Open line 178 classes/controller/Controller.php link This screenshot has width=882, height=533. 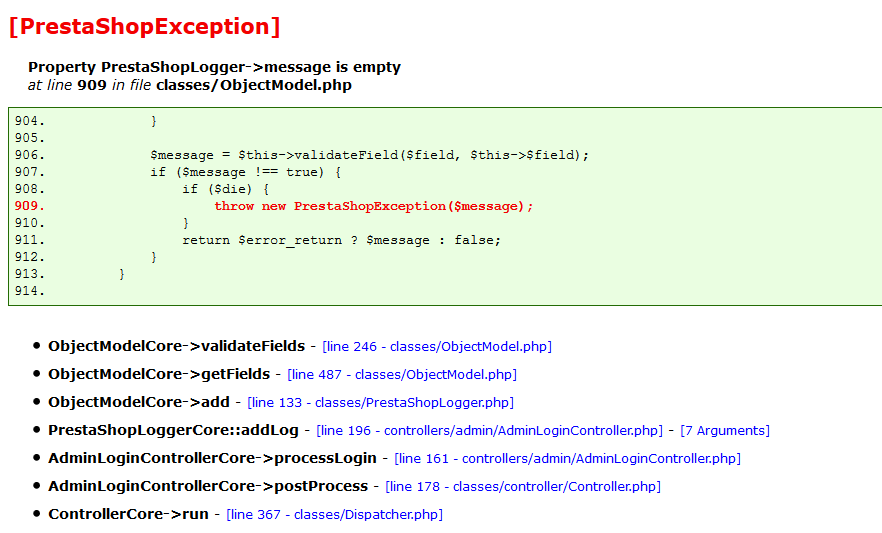523,487
